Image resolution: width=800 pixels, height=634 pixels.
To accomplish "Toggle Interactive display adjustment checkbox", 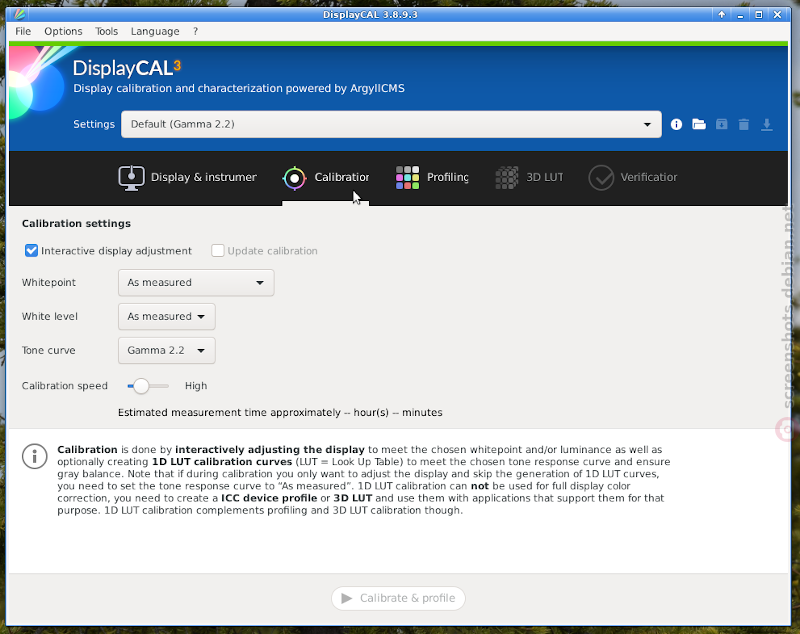I will click(31, 250).
